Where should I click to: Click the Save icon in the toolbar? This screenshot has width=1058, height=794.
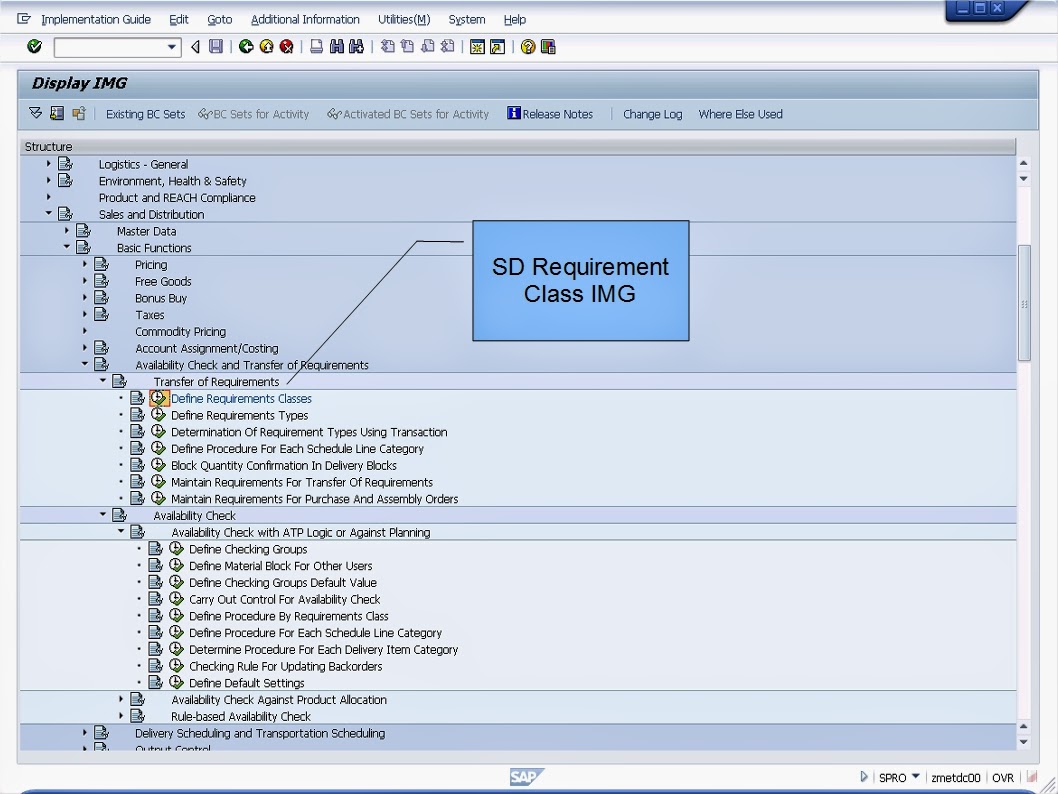tap(215, 46)
